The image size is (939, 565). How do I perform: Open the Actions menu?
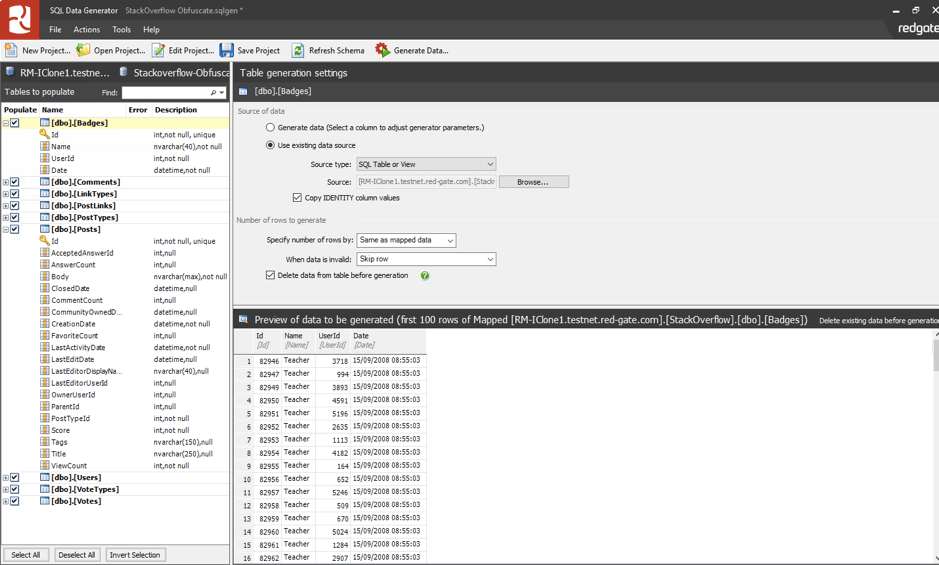tap(87, 29)
